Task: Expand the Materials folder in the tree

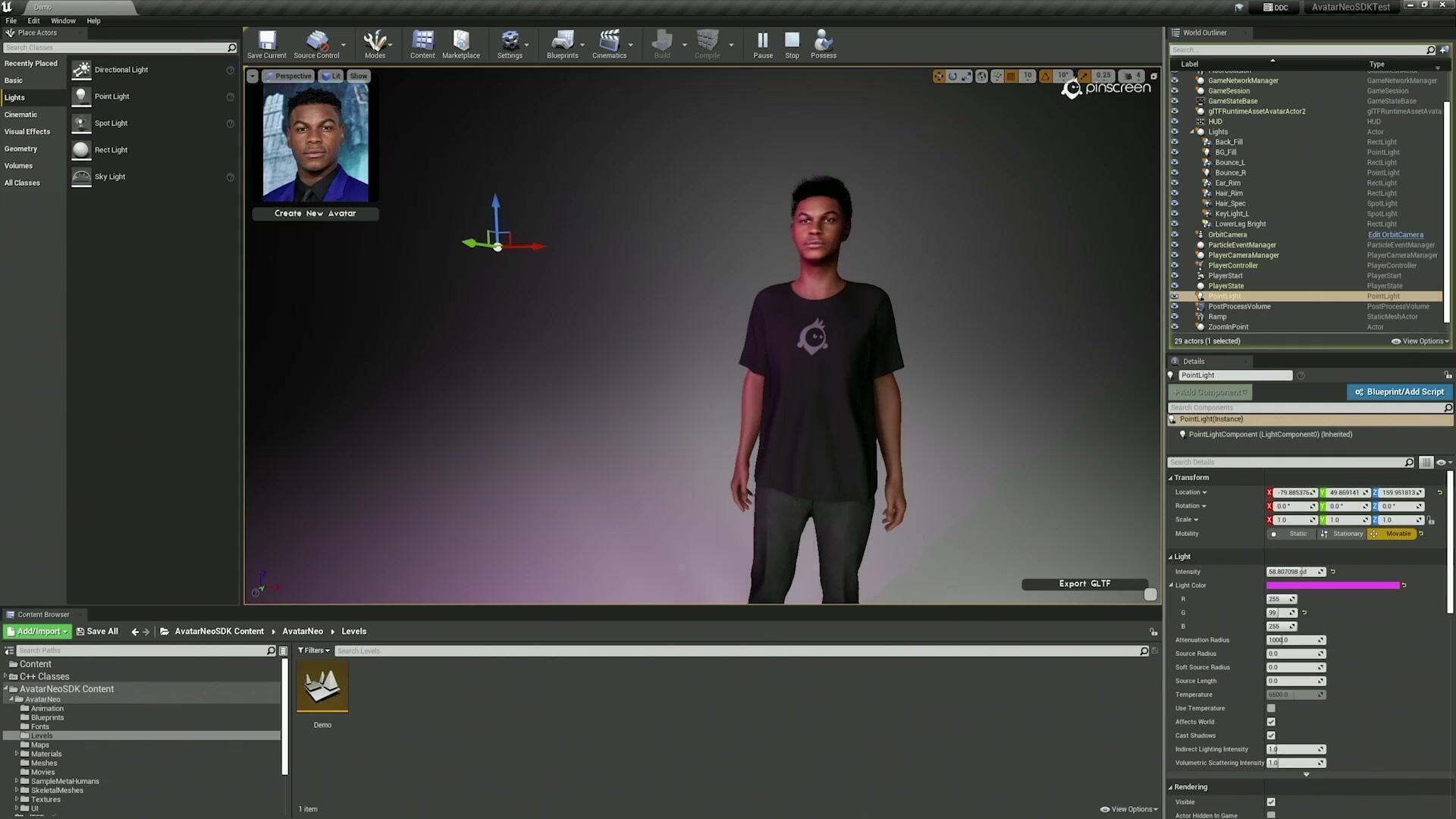Action: click(17, 754)
